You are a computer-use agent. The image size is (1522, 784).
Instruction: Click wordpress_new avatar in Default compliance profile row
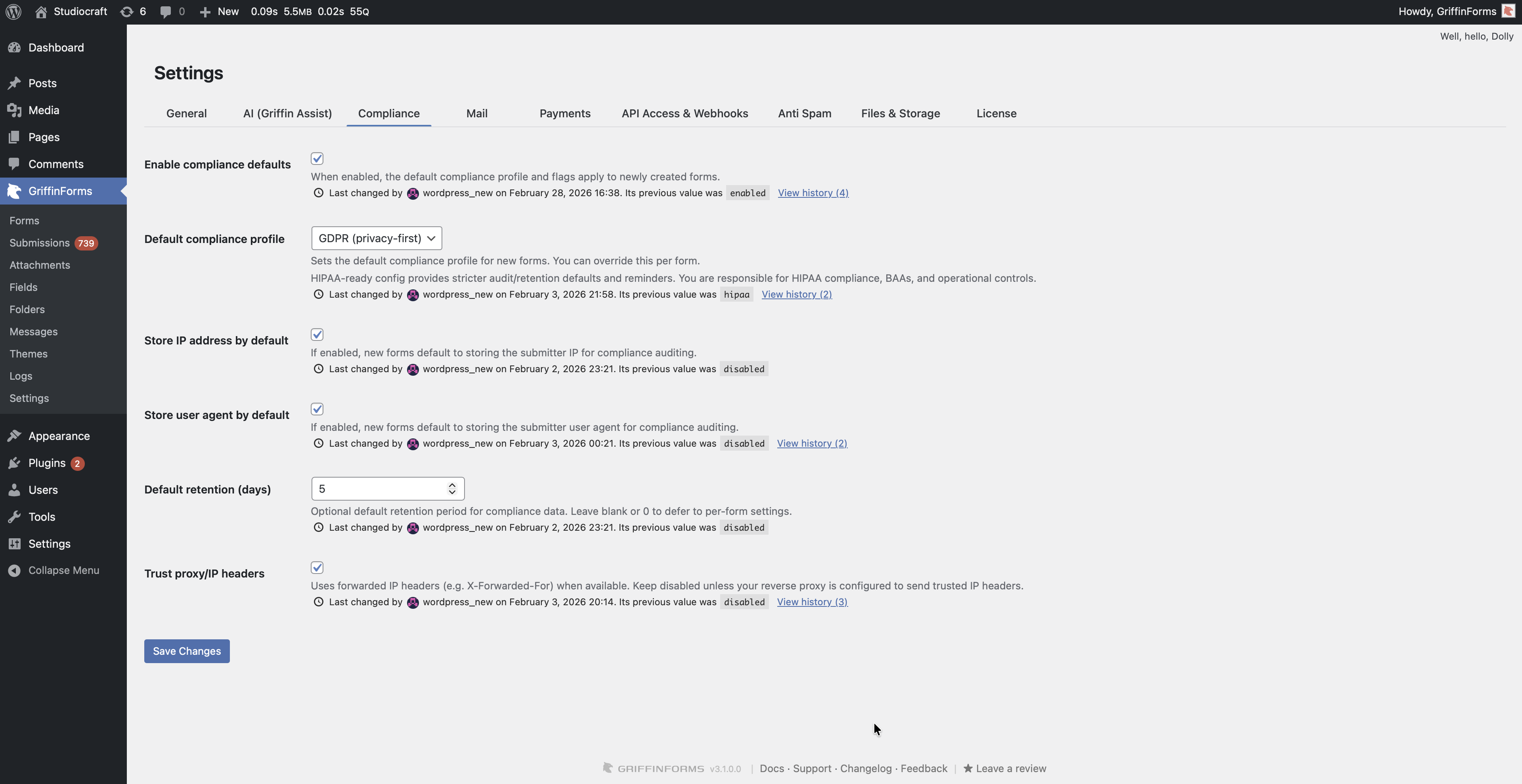(x=413, y=295)
